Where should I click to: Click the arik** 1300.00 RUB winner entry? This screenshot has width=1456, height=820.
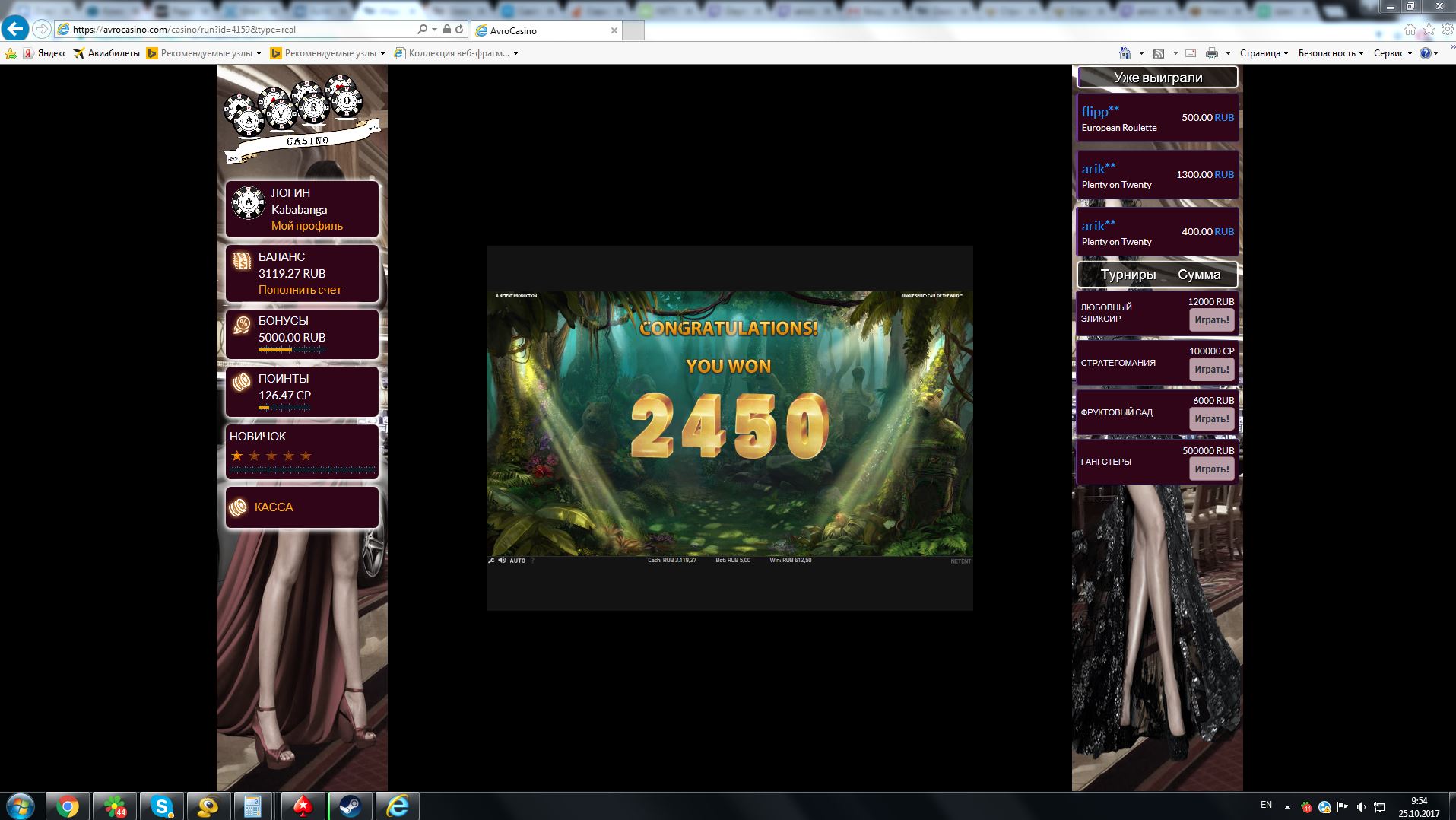(1158, 175)
